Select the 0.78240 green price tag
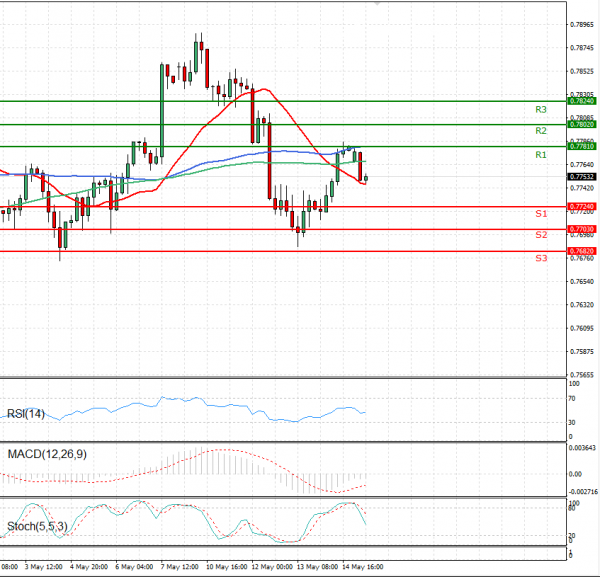The height and width of the screenshot is (577, 600). click(582, 101)
